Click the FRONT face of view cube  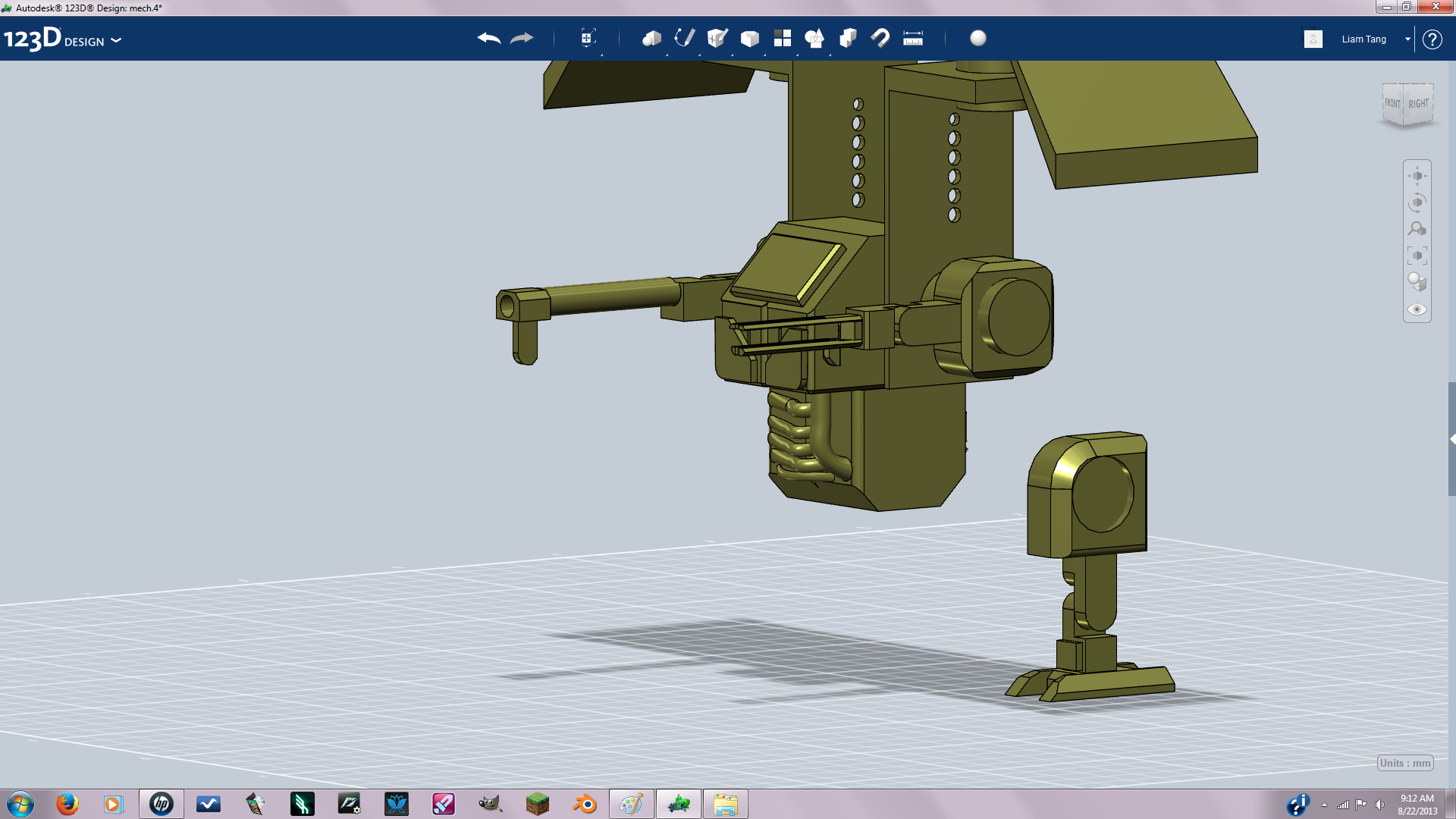point(1392,104)
